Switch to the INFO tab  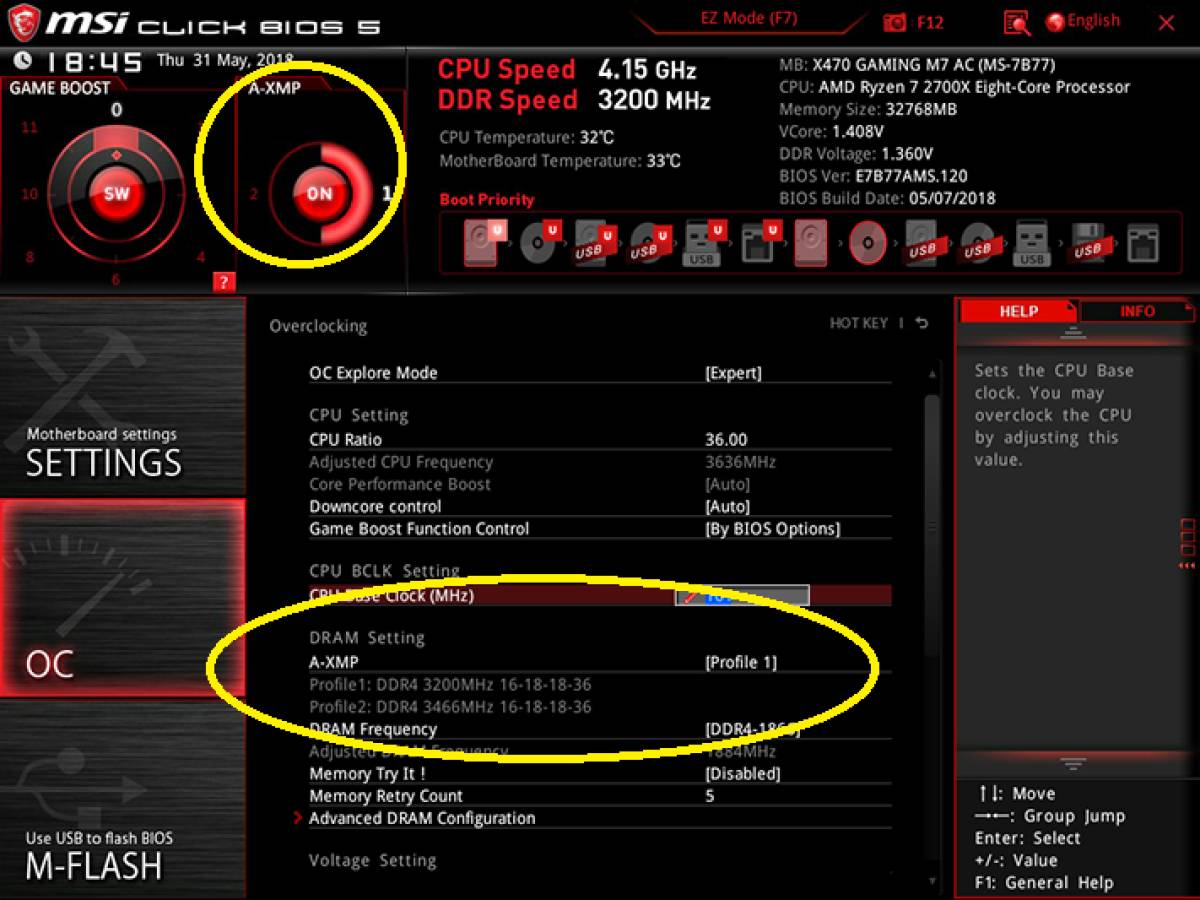[x=1137, y=311]
